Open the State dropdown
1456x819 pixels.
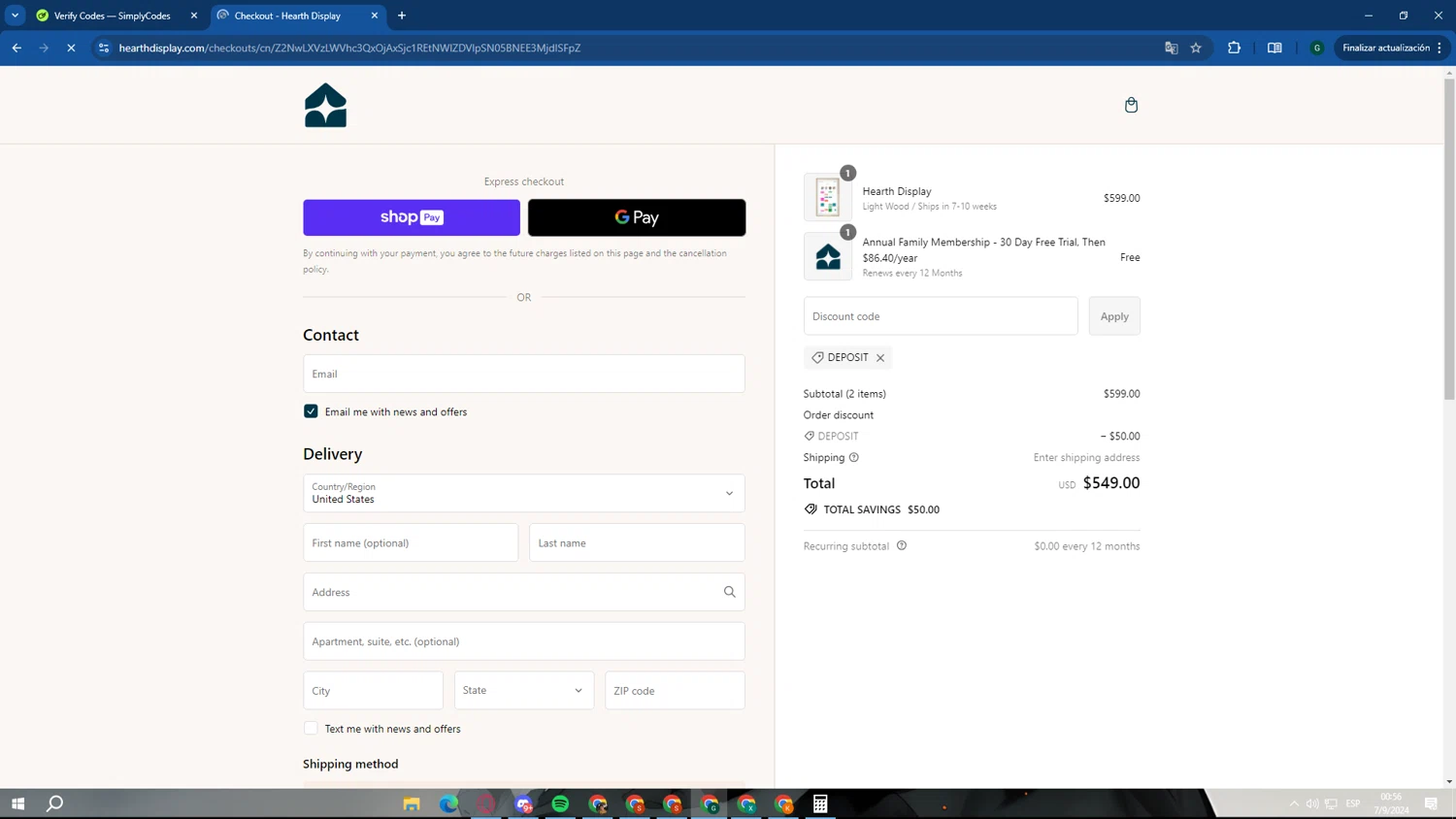click(x=524, y=690)
